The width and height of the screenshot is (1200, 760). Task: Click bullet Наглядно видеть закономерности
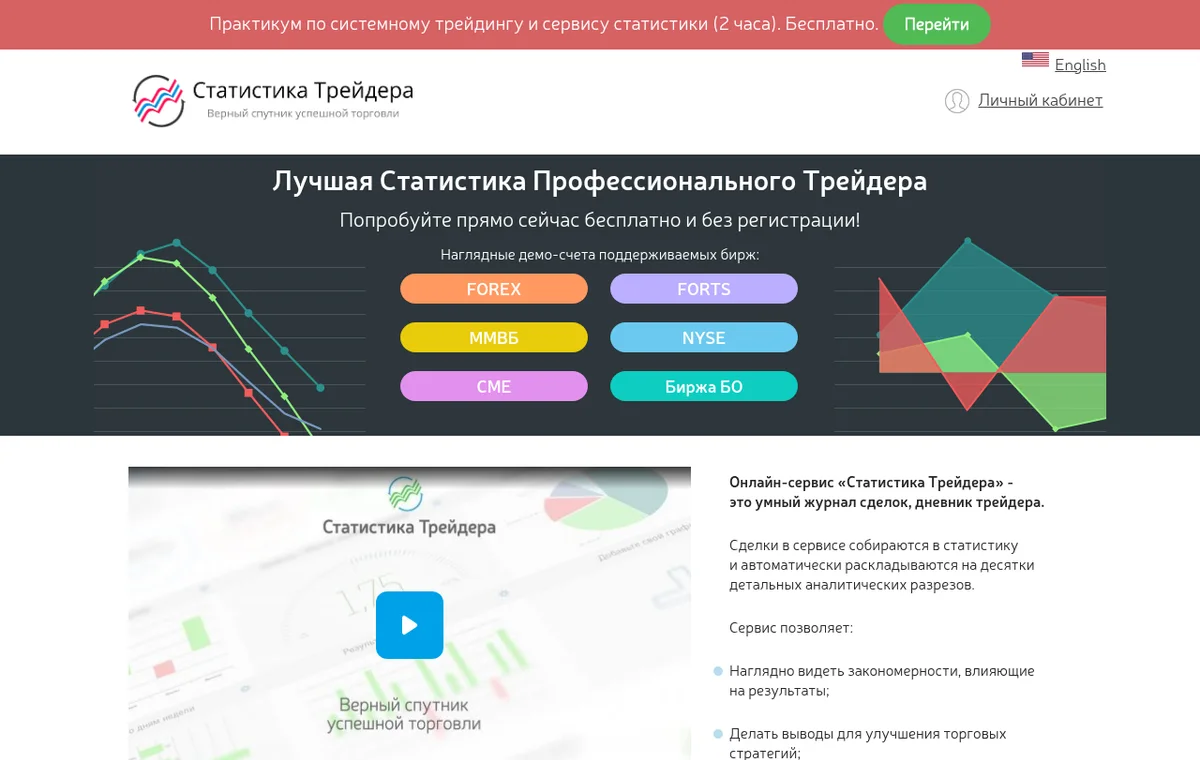(x=882, y=680)
